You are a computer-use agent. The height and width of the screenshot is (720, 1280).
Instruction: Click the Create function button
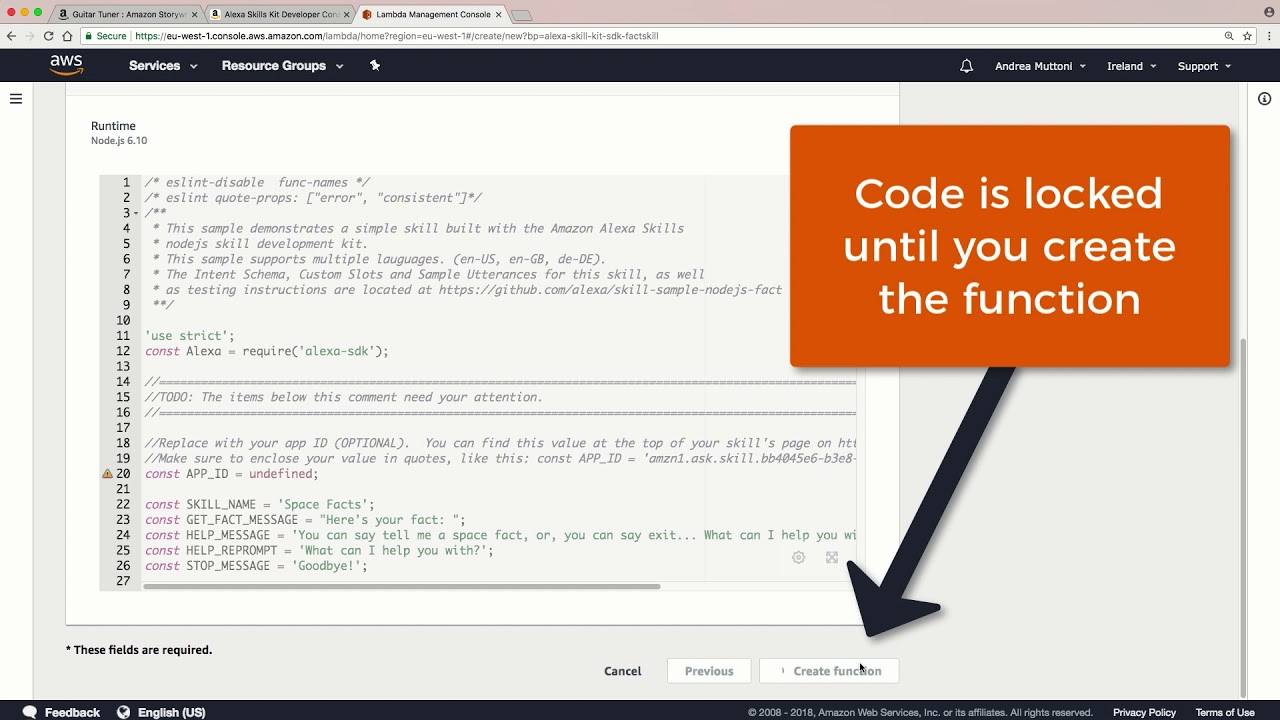(x=829, y=671)
